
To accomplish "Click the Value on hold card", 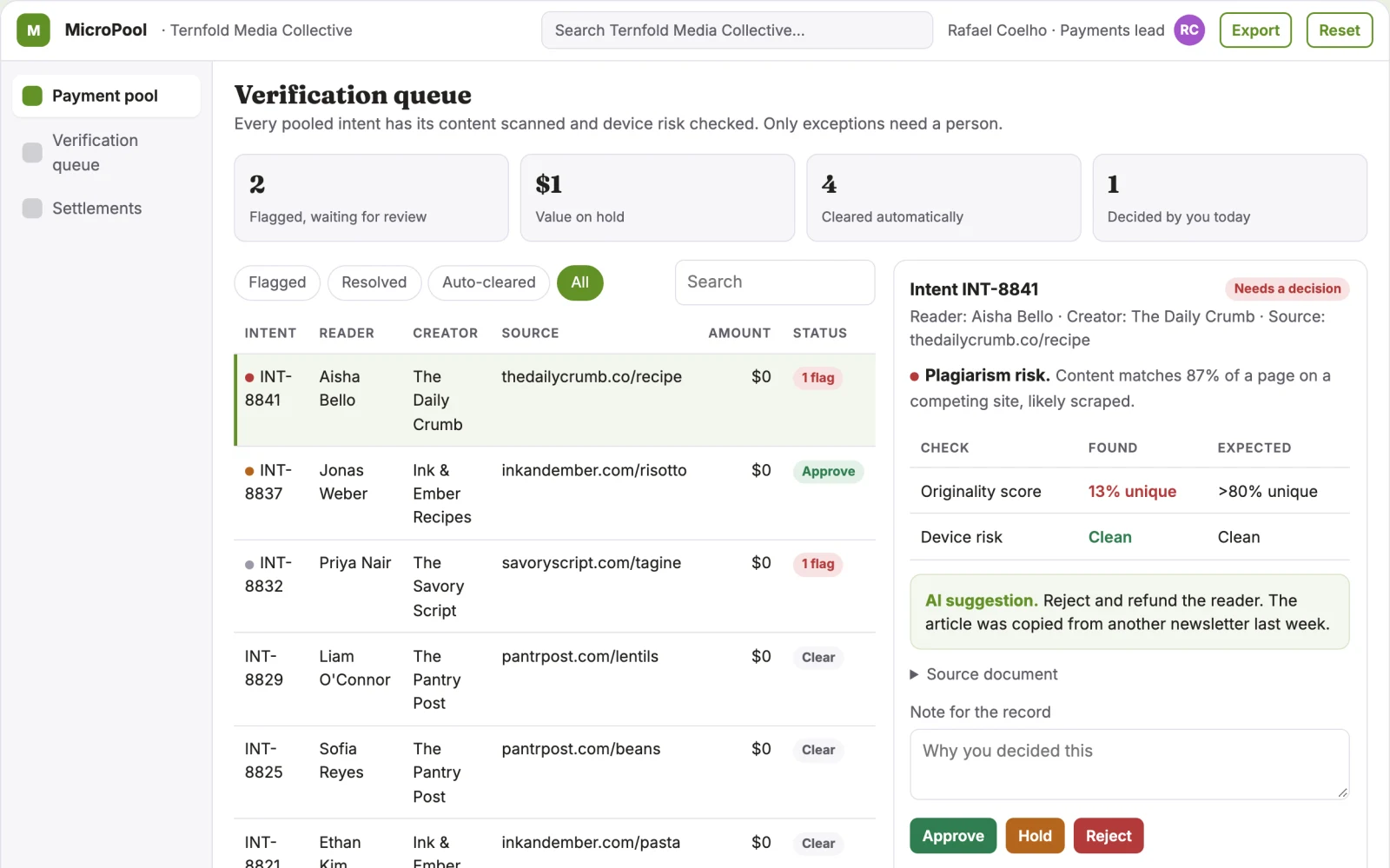I will [x=658, y=198].
